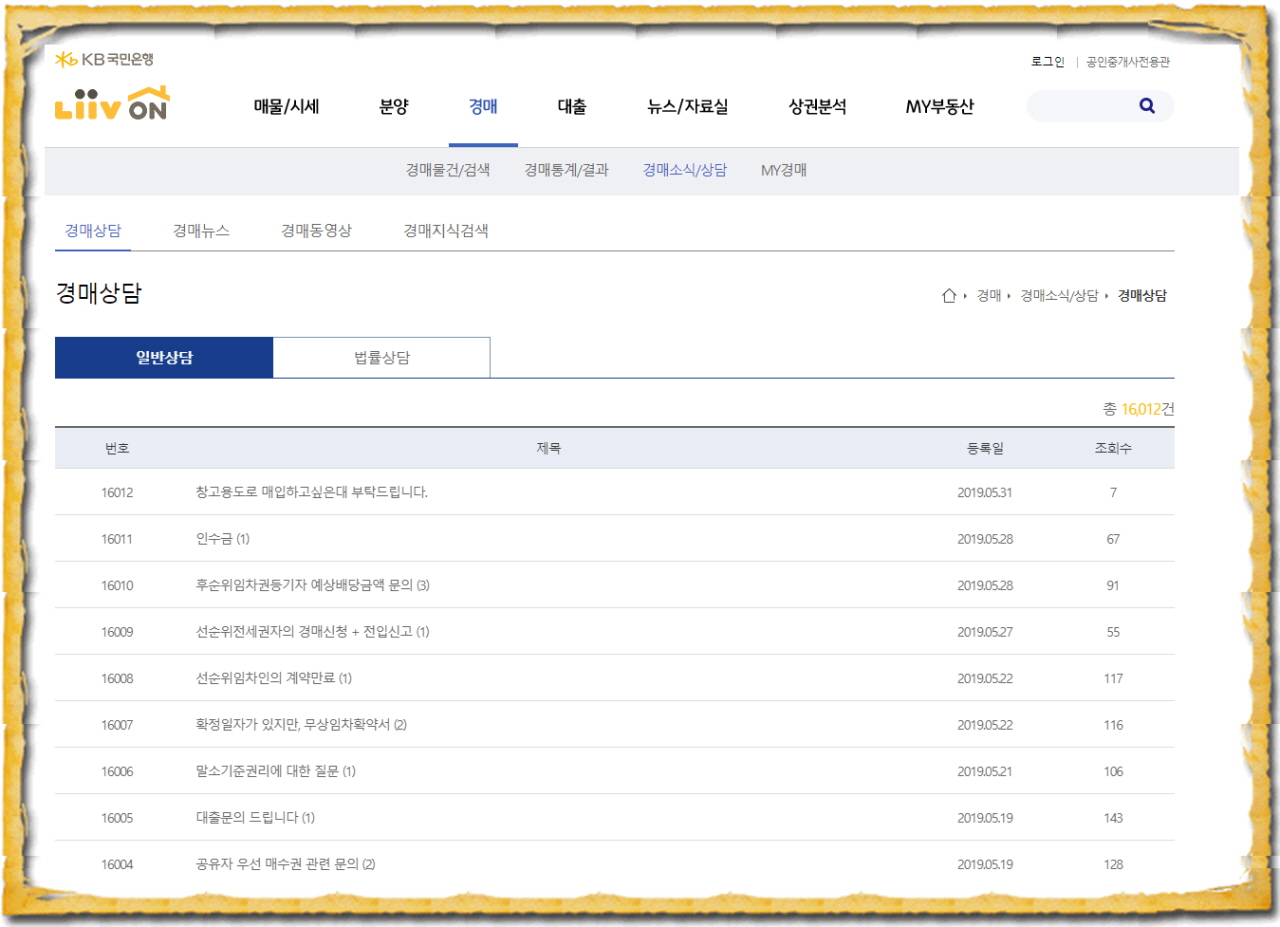Open the 경매 main menu
This screenshot has width=1280, height=927.
483,107
